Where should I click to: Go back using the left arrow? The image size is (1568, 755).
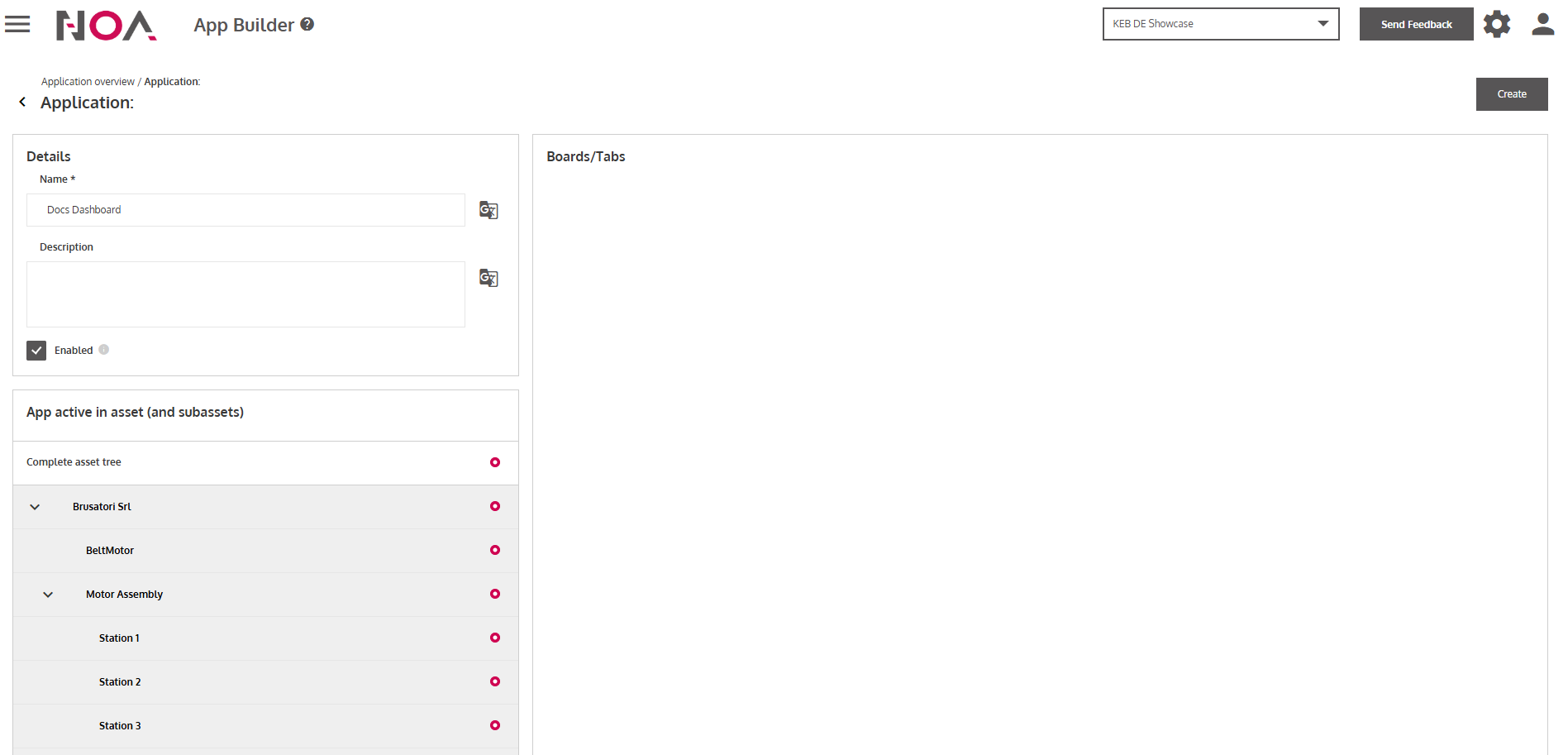click(22, 103)
